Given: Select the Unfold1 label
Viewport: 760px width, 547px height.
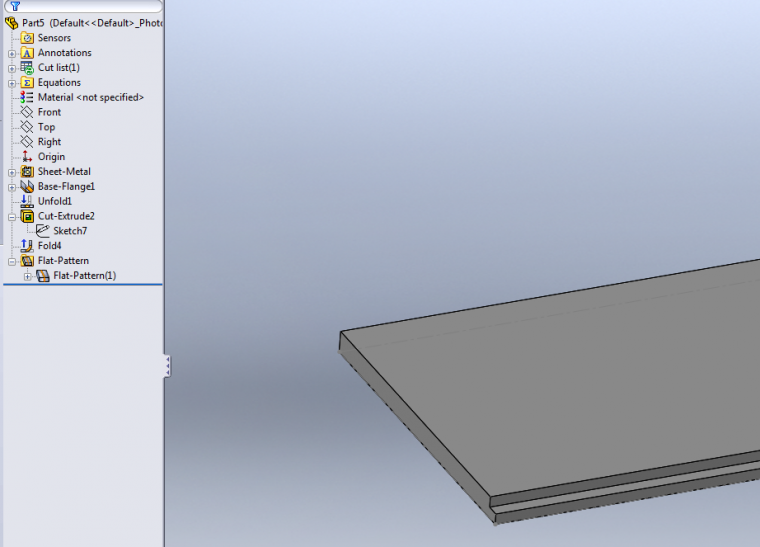Looking at the screenshot, I should click(55, 201).
